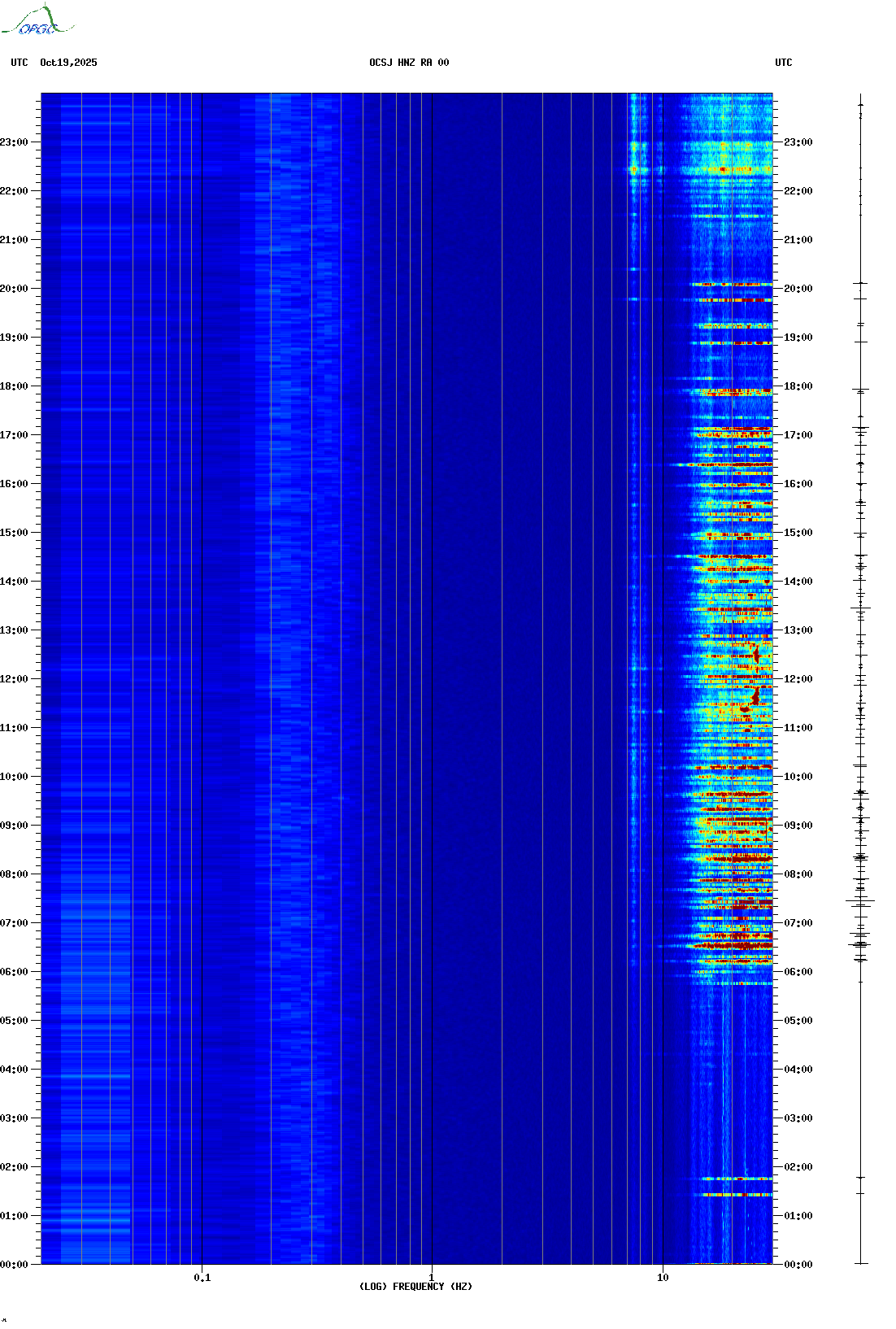Click the OGS logo in the top corner
The height and width of the screenshot is (1329, 896).
[37, 21]
